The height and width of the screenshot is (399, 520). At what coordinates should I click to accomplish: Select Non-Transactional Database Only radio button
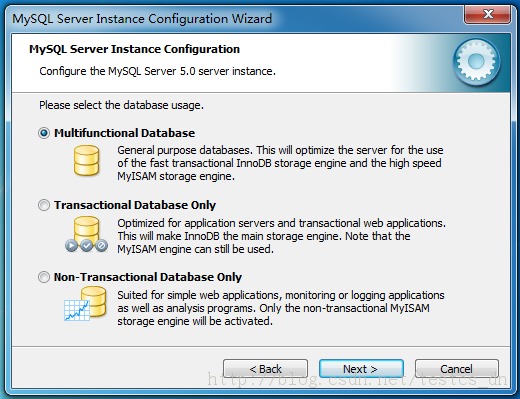[x=44, y=277]
